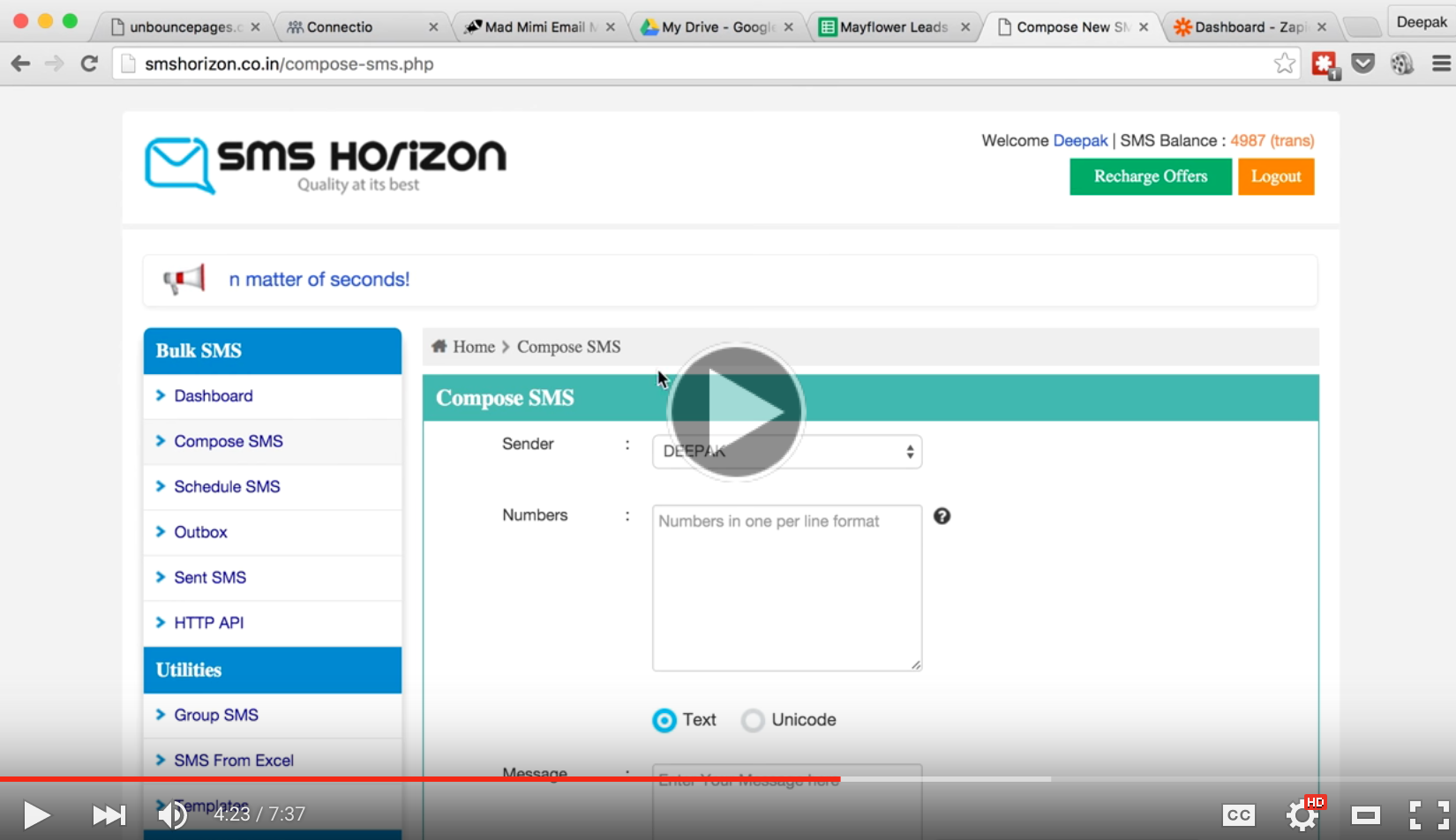Close the Mad Mimi Email tab

tap(611, 27)
